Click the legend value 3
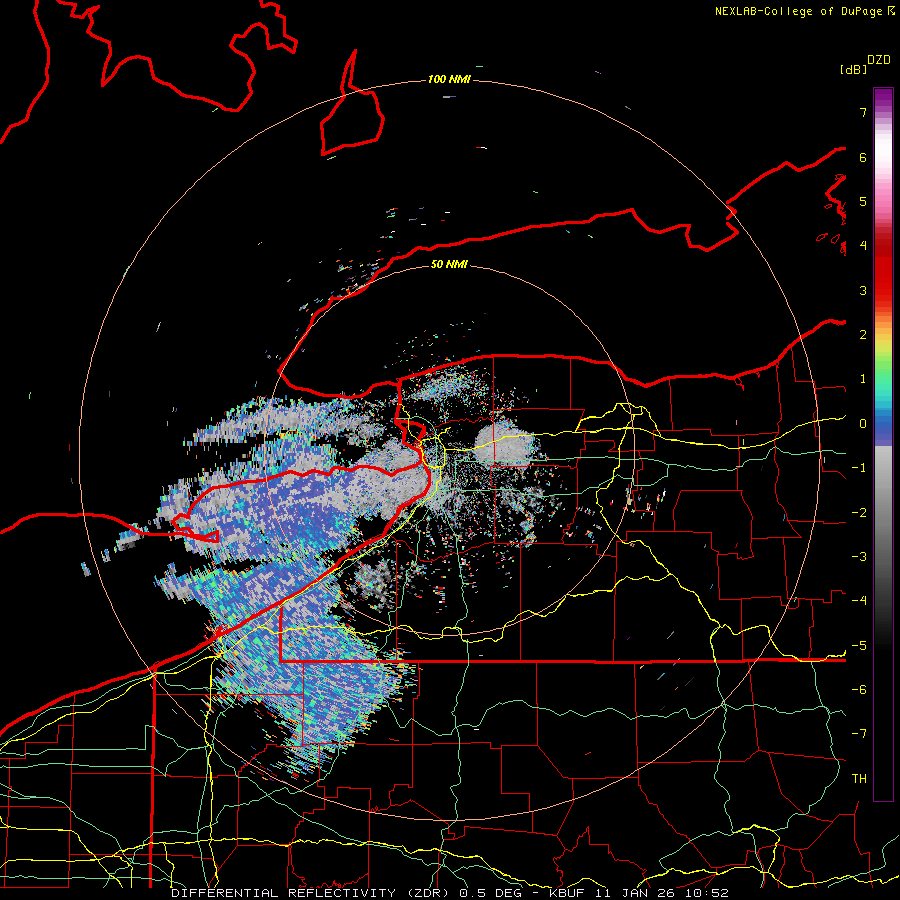The width and height of the screenshot is (900, 900). coord(863,290)
